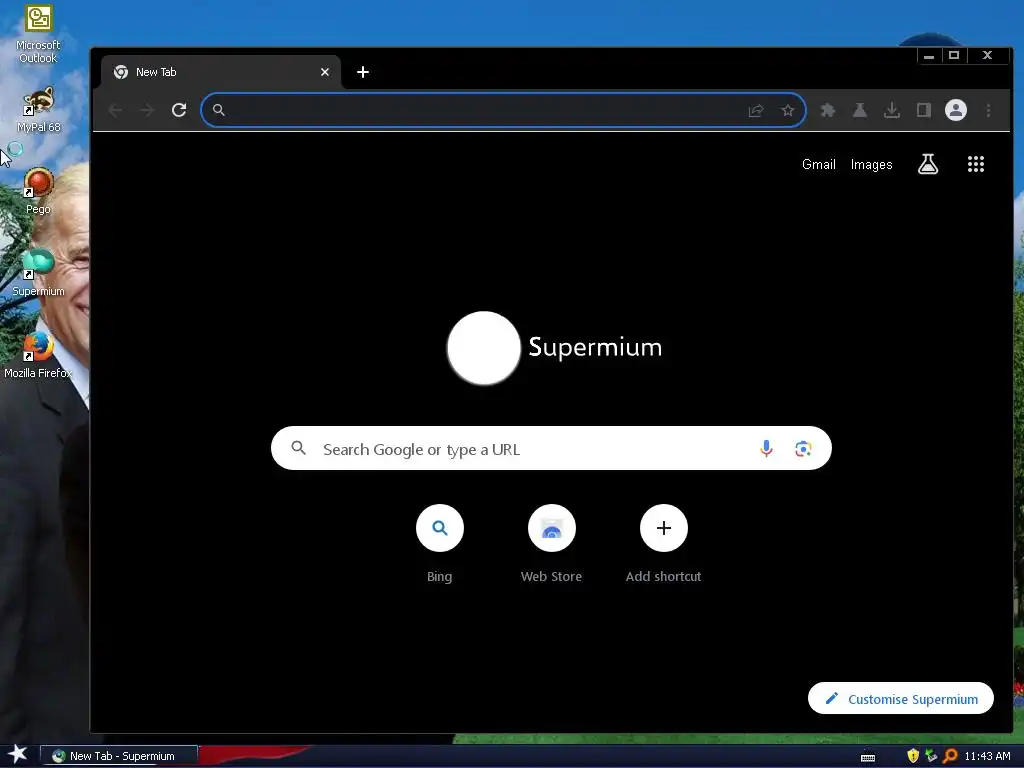Select the MyPal 68 desktop icon
The image size is (1024, 768).
click(39, 110)
